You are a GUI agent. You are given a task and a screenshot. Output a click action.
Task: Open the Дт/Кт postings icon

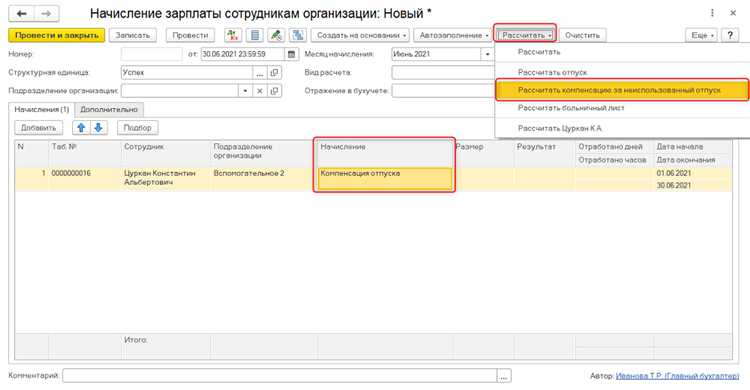point(233,35)
